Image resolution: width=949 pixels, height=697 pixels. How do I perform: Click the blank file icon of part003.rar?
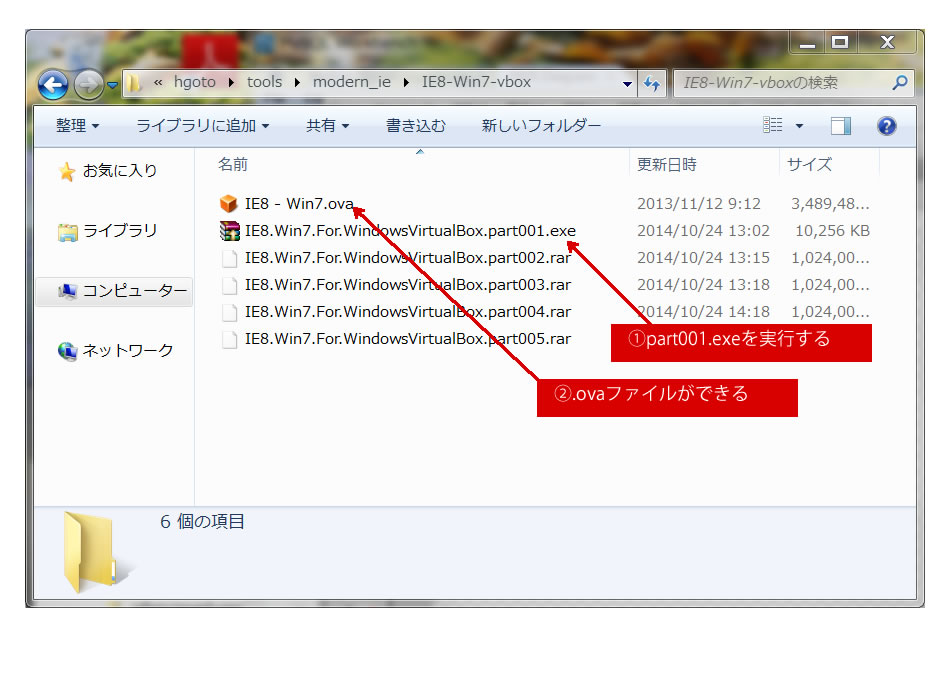click(229, 286)
